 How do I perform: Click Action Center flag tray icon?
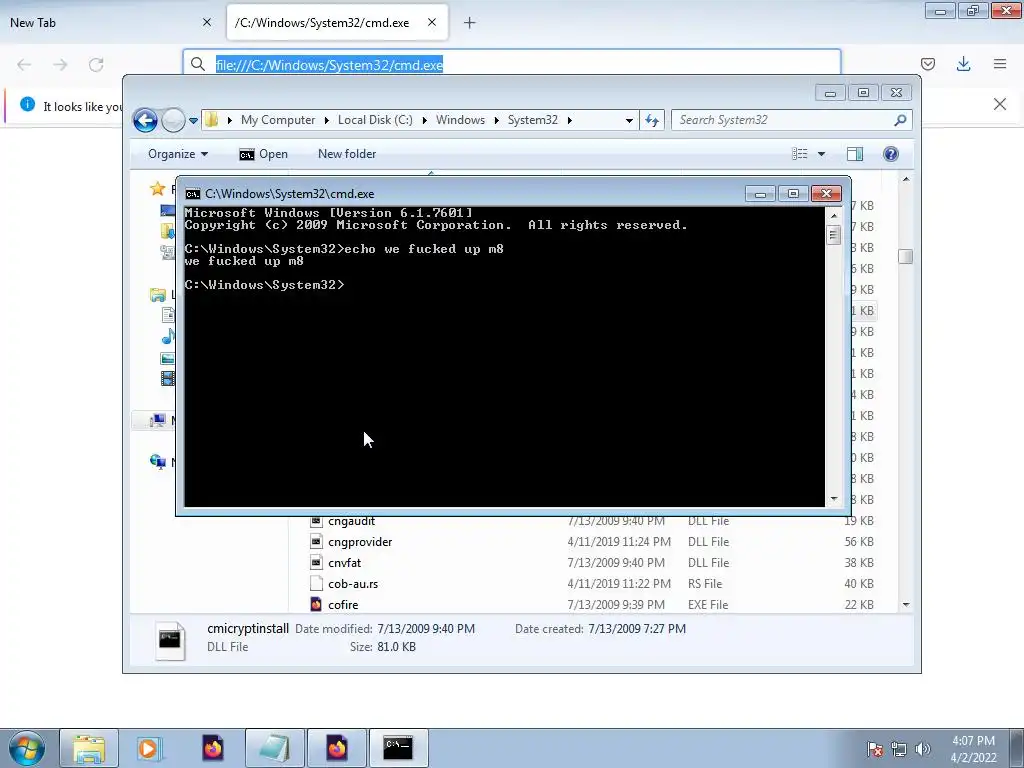[874, 749]
